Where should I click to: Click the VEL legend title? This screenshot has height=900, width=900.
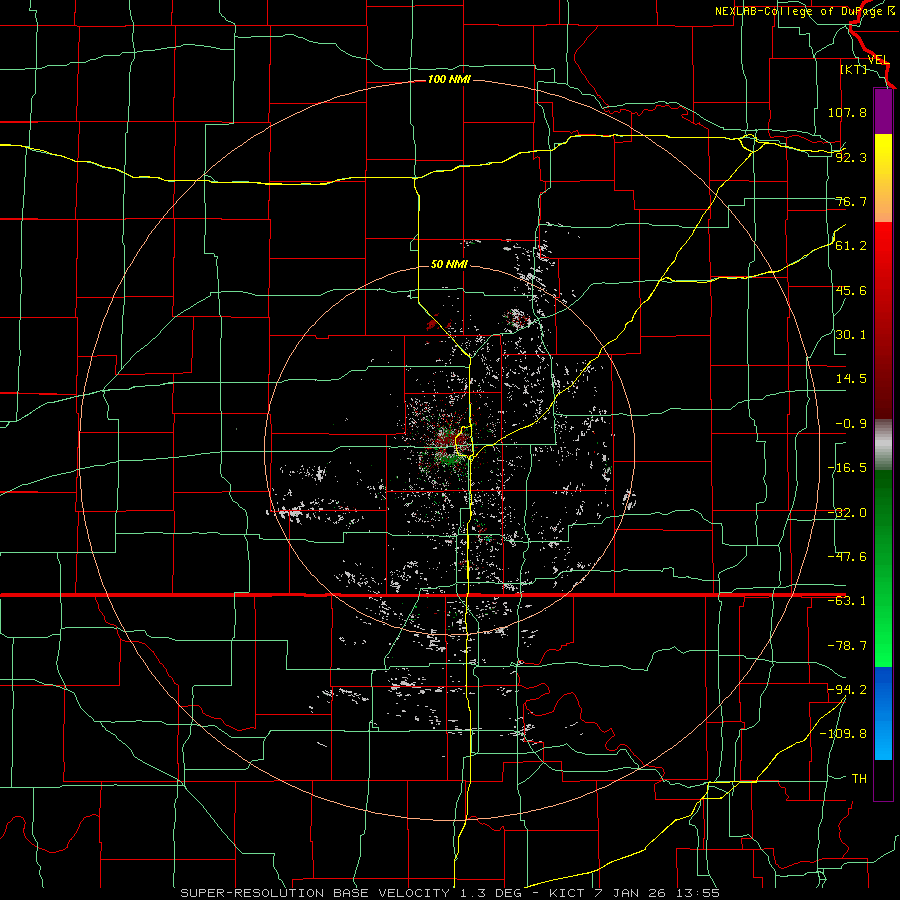pyautogui.click(x=878, y=60)
